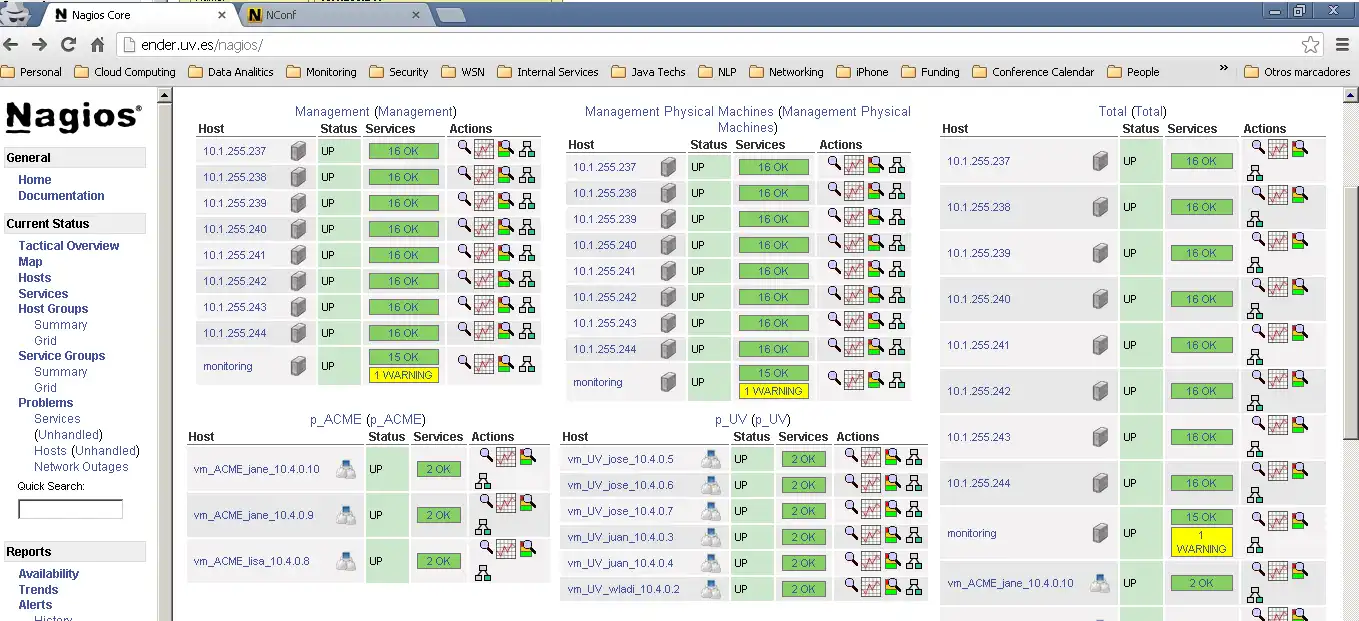Open the Monitoring bookmarks folder

[322, 72]
